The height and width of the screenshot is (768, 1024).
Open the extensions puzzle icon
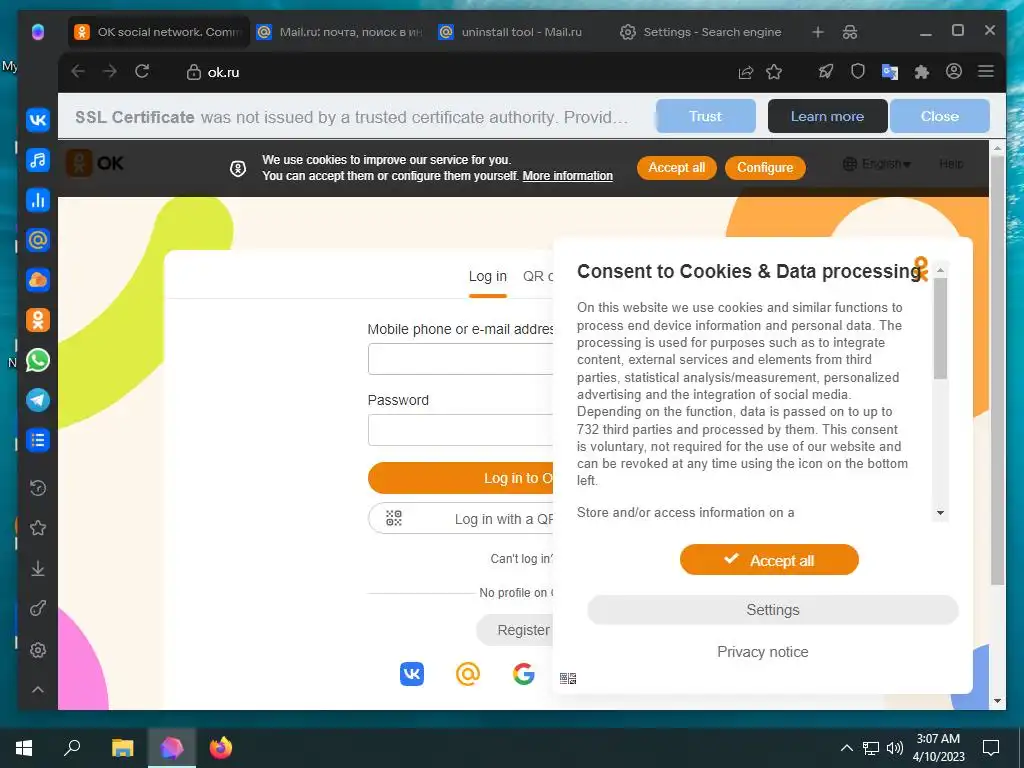coord(921,72)
